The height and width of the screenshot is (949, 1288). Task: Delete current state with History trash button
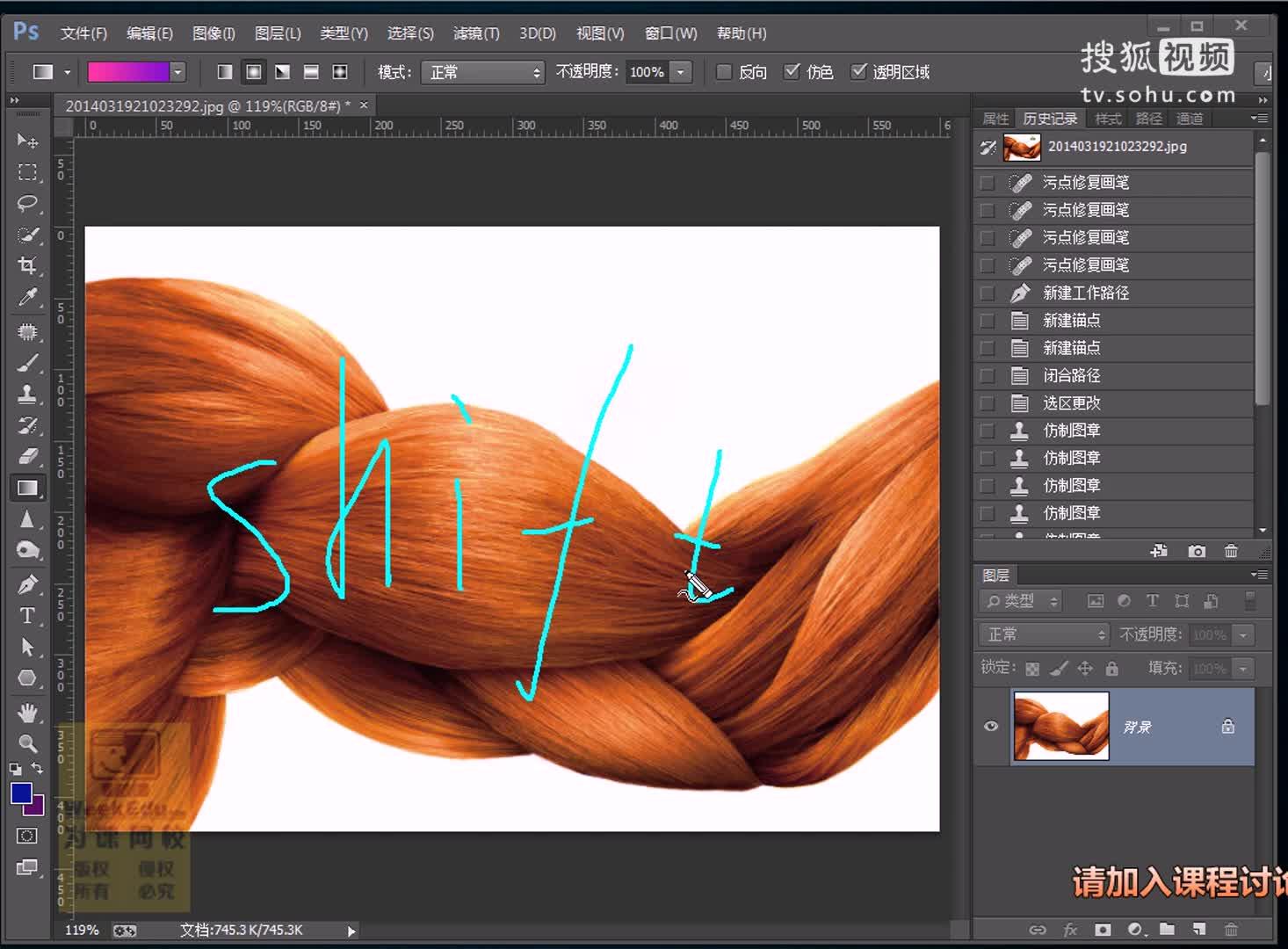[1230, 551]
